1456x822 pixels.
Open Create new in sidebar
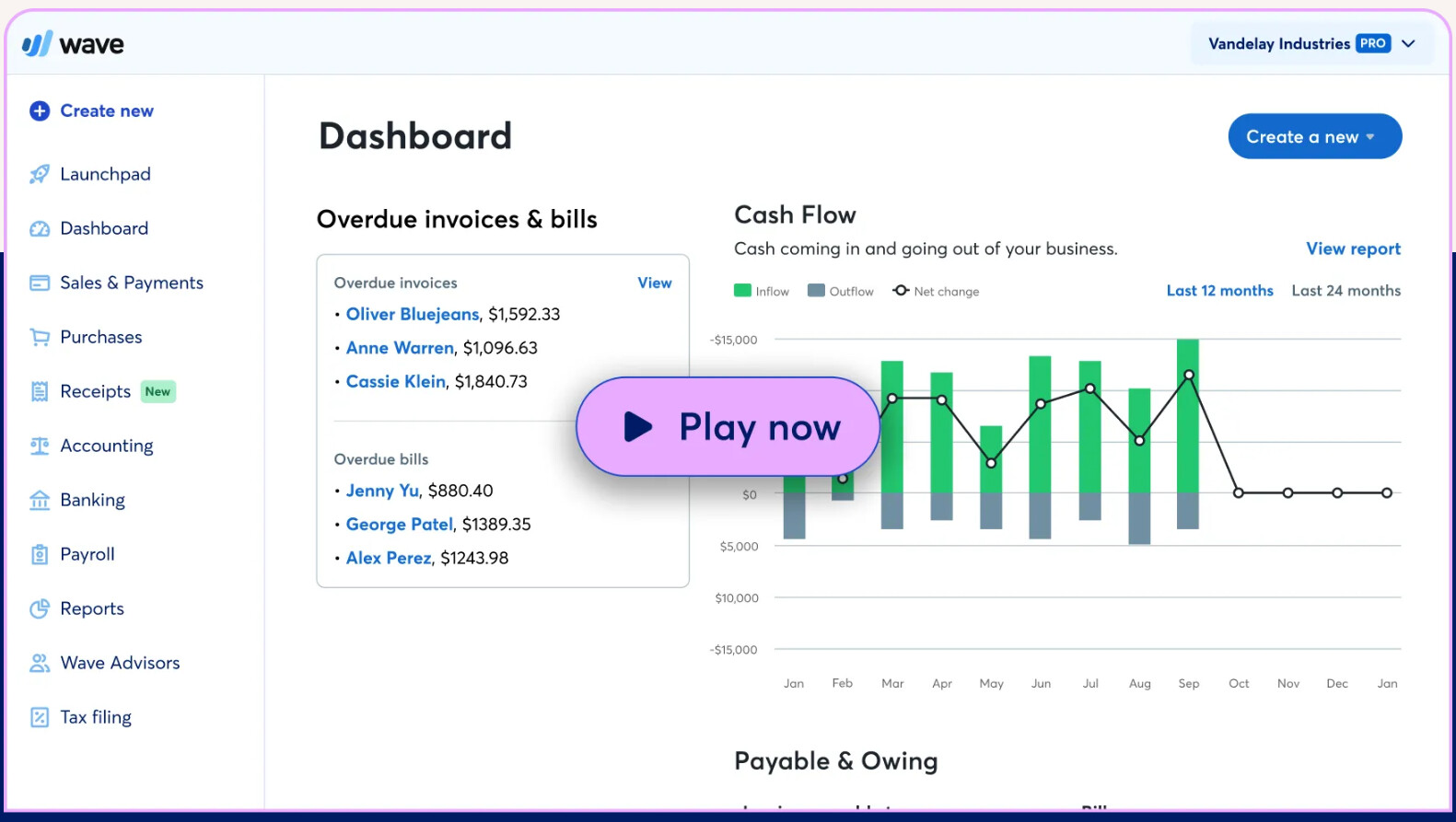[92, 110]
